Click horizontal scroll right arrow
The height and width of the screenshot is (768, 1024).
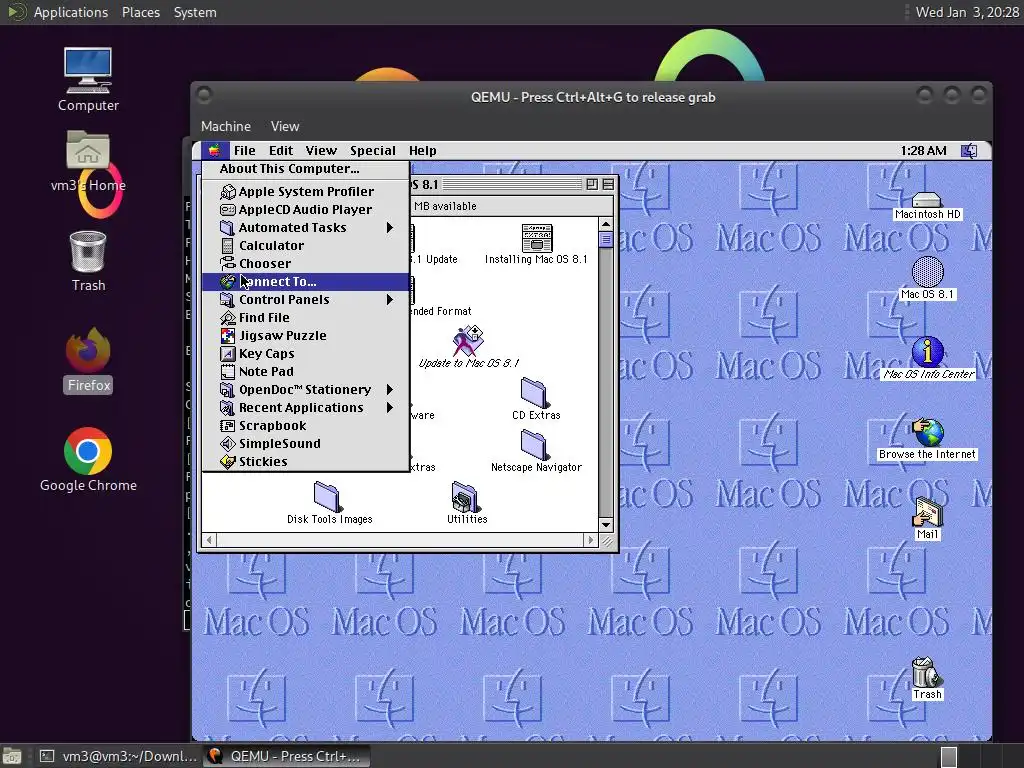tap(590, 540)
